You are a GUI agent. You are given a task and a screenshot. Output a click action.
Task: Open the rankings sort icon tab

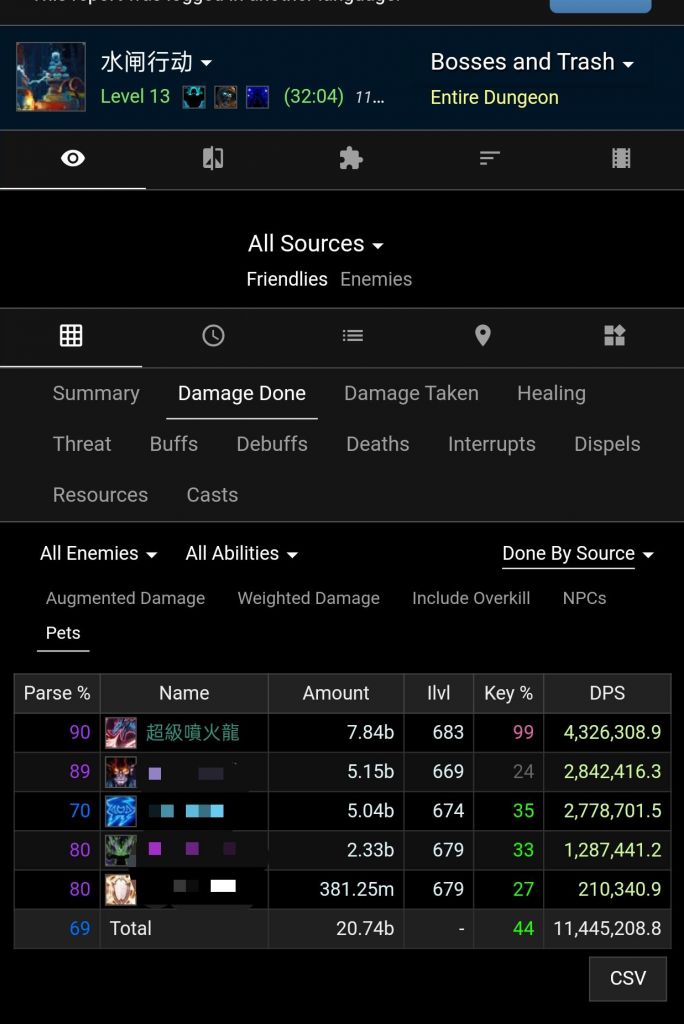pyautogui.click(x=489, y=159)
